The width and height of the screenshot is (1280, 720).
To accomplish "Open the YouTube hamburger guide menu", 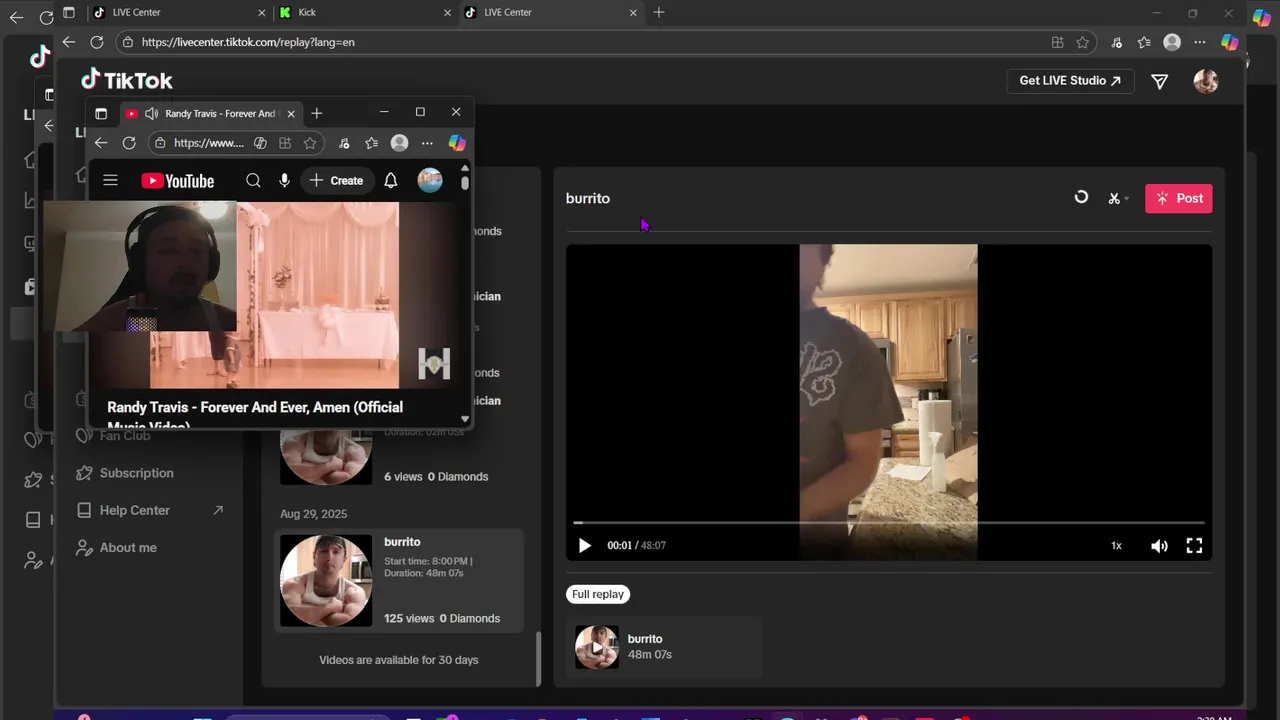I will [x=111, y=181].
